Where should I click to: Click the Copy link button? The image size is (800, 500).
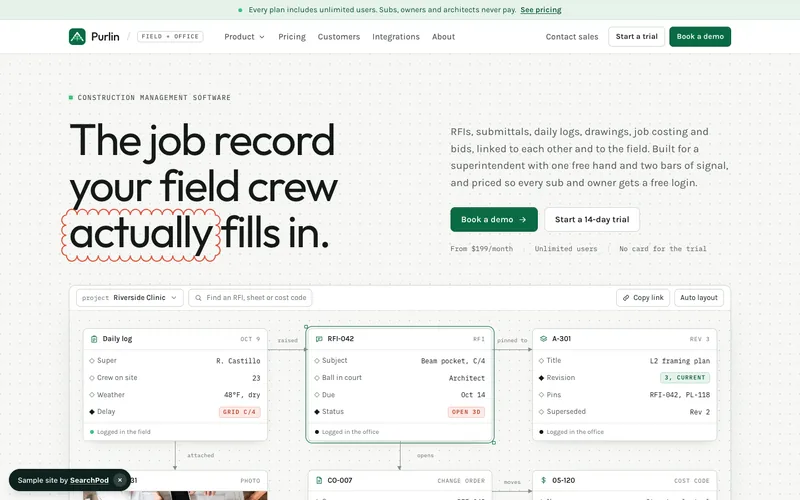643,298
